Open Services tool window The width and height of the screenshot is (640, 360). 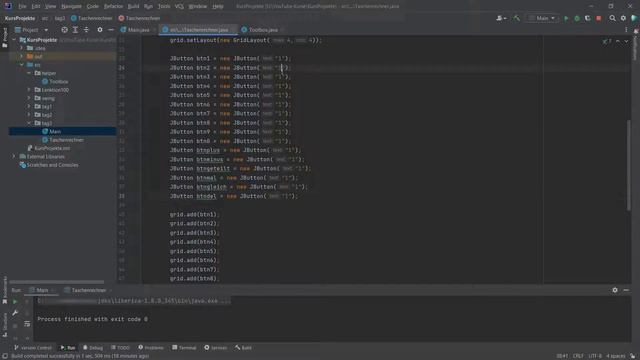[x=216, y=348]
